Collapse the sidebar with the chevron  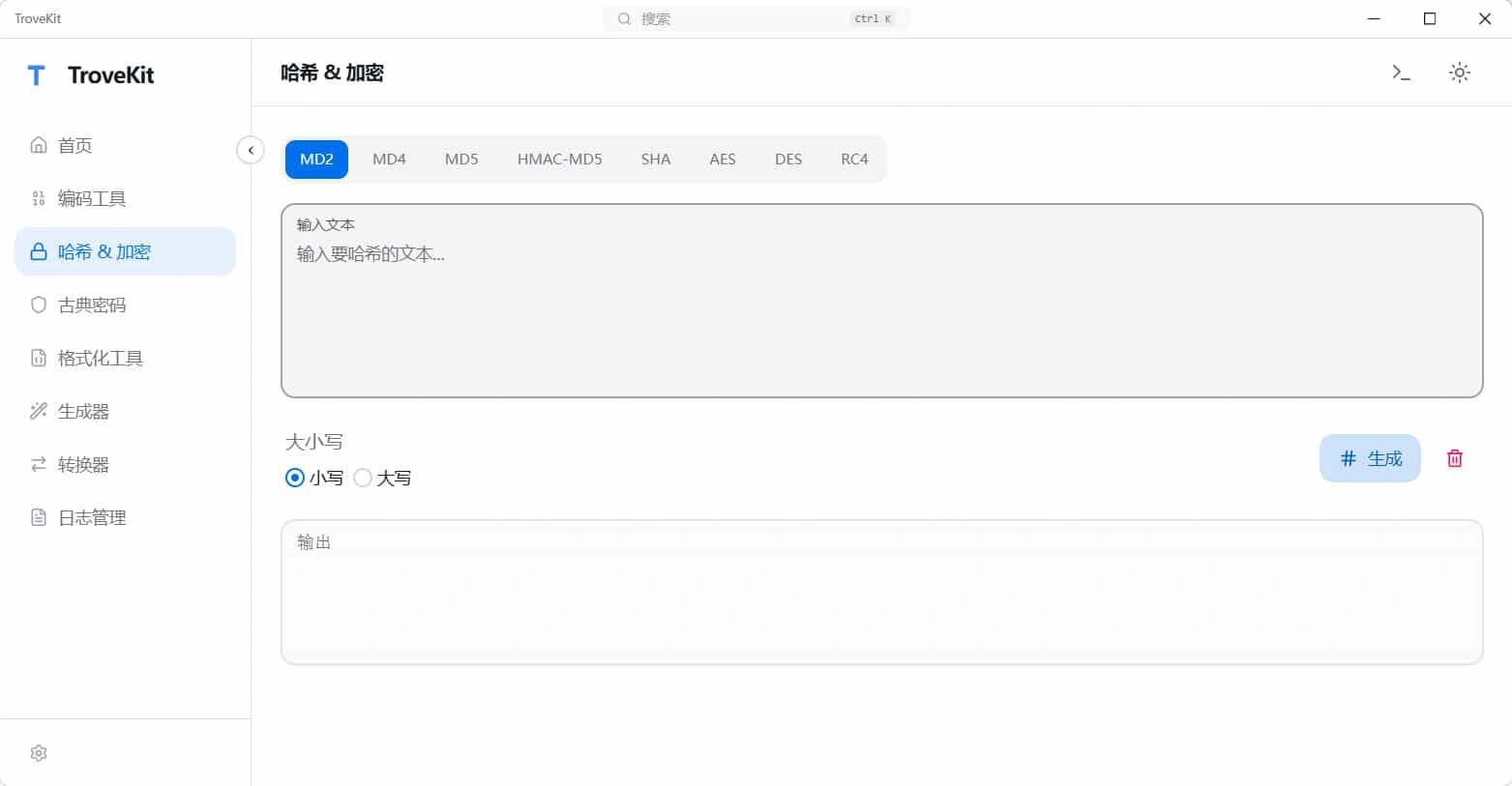coord(251,150)
